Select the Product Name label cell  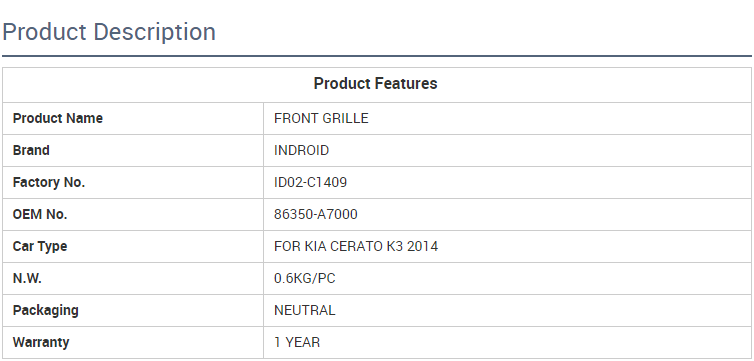(133, 118)
